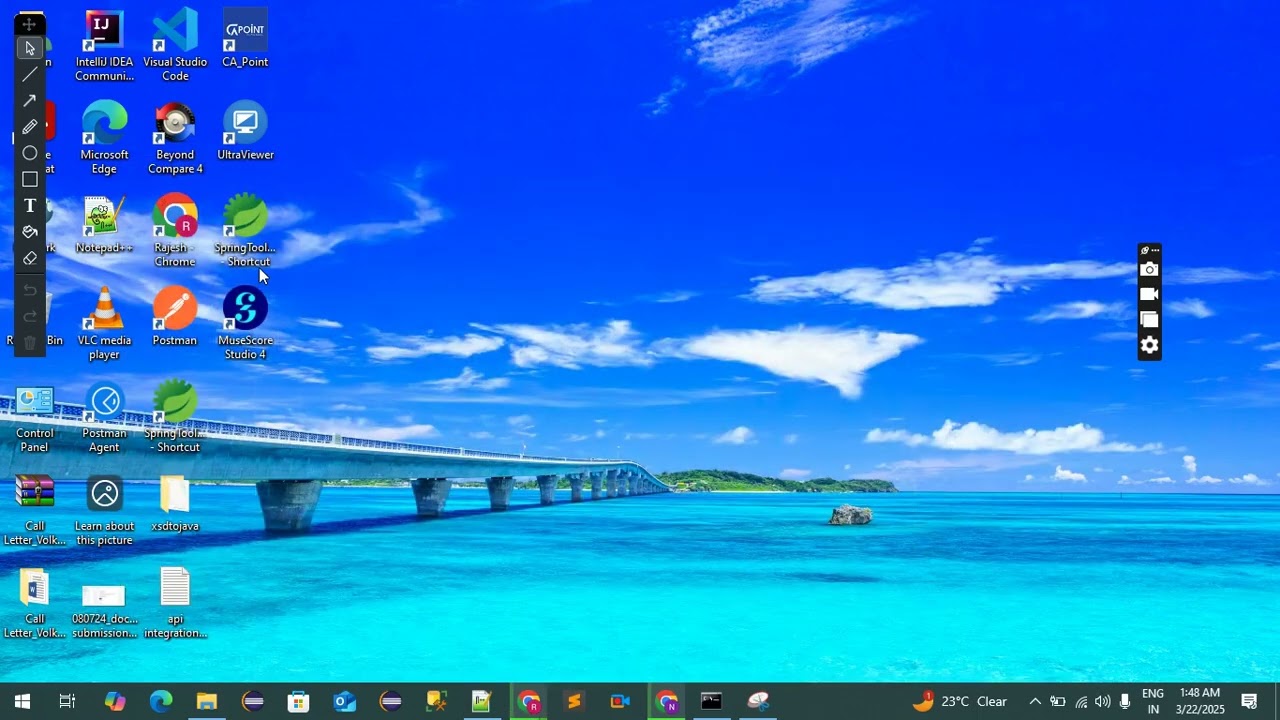1280x720 pixels.
Task: Open Beyond Compare 4 desktop shortcut
Action: (175, 138)
